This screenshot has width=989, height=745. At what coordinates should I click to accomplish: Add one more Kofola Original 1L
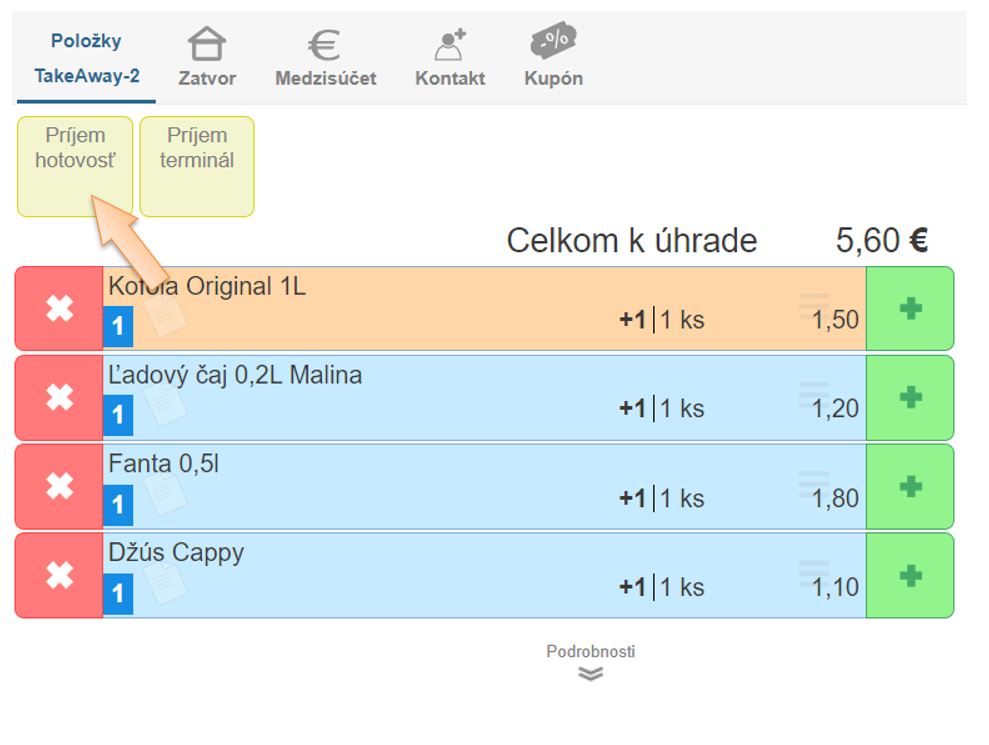coord(909,309)
